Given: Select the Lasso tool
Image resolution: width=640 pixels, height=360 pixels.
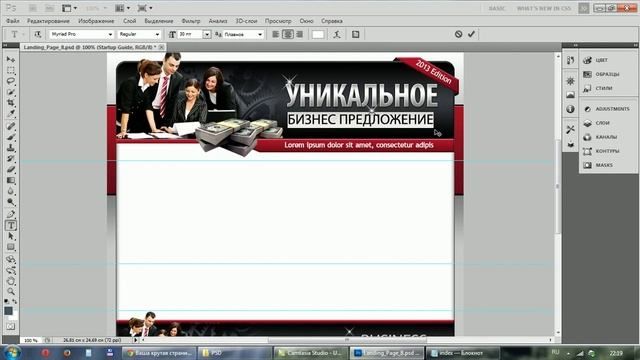Looking at the screenshot, I should [x=11, y=81].
